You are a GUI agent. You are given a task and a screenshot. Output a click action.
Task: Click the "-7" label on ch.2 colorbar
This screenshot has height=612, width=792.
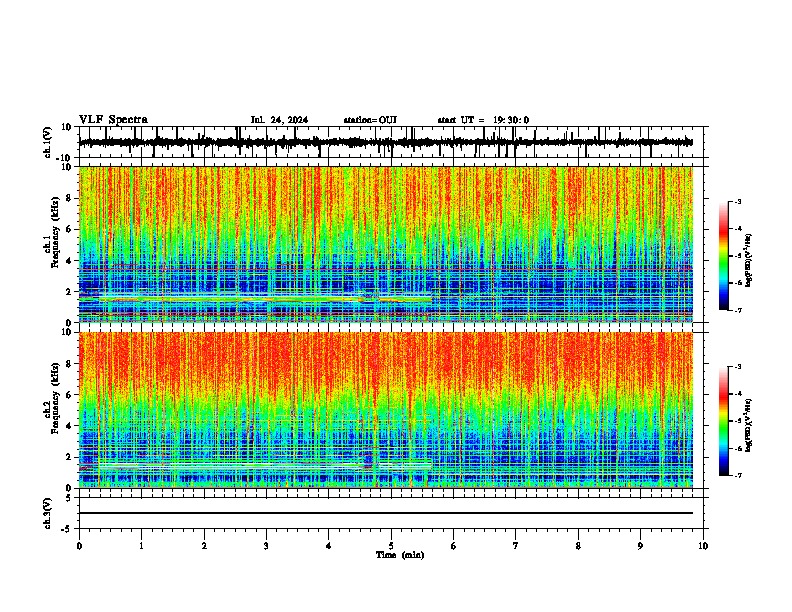(x=737, y=475)
